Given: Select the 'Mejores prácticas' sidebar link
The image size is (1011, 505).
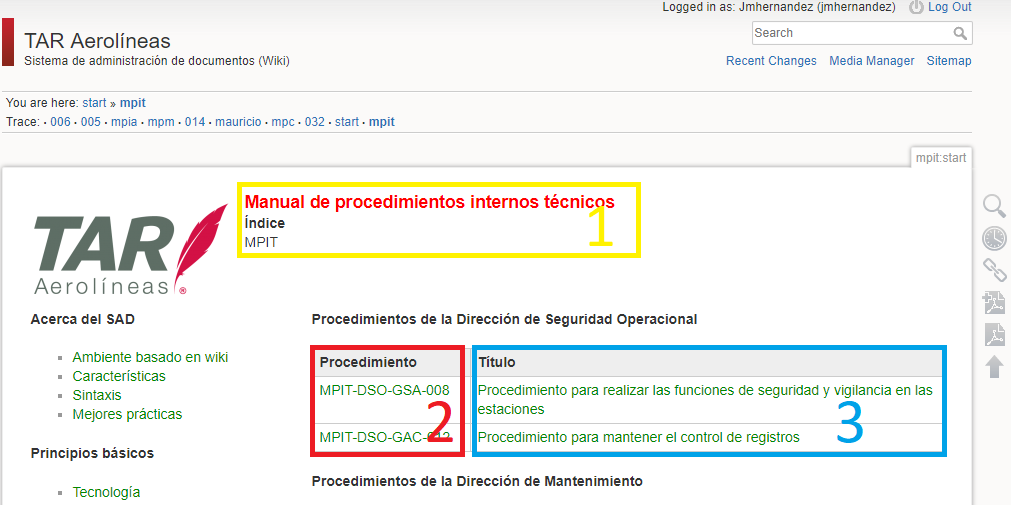Looking at the screenshot, I should [127, 414].
